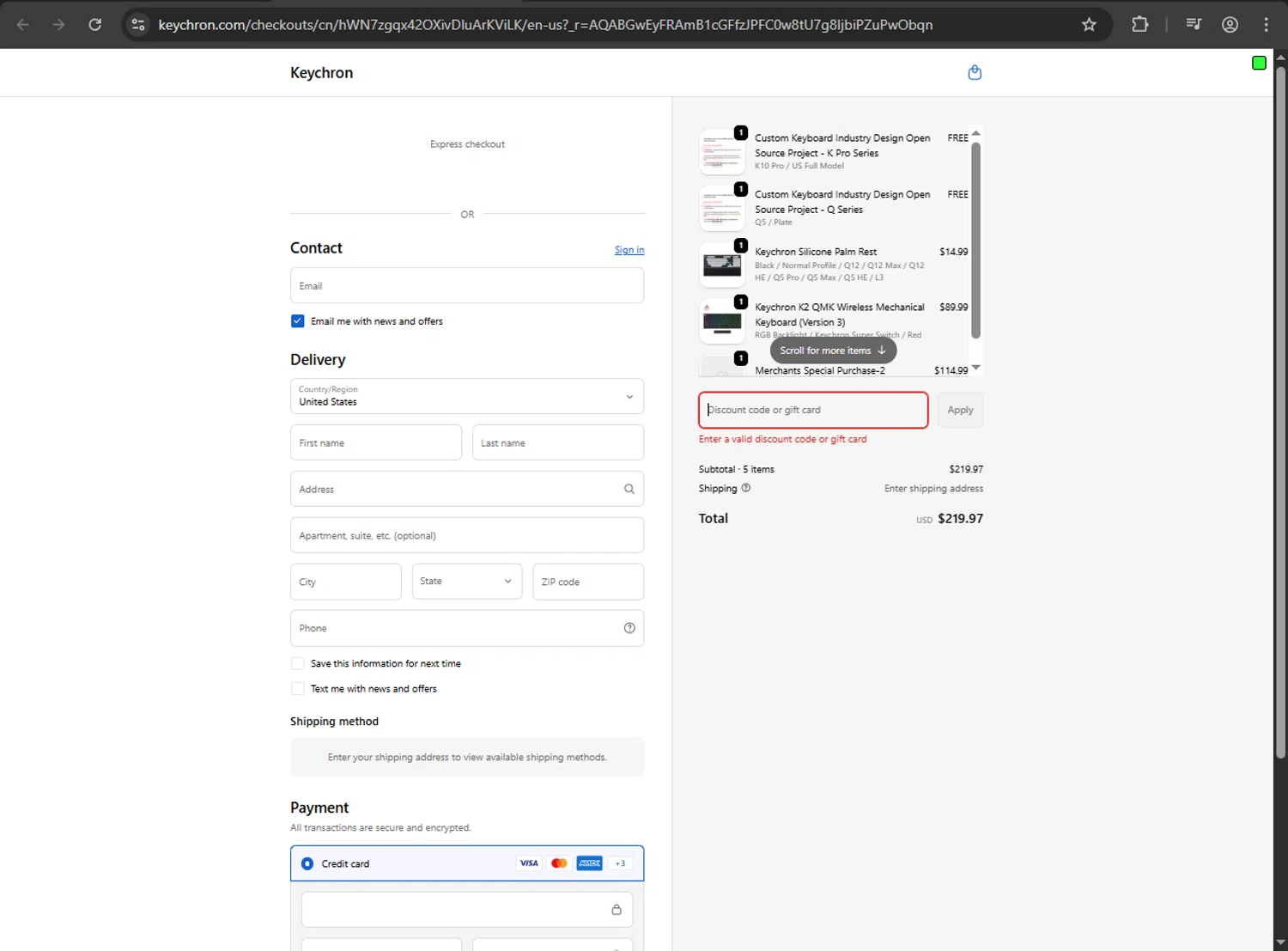The height and width of the screenshot is (951, 1288).
Task: Click Subtotal · 5 items label
Action: click(x=736, y=469)
